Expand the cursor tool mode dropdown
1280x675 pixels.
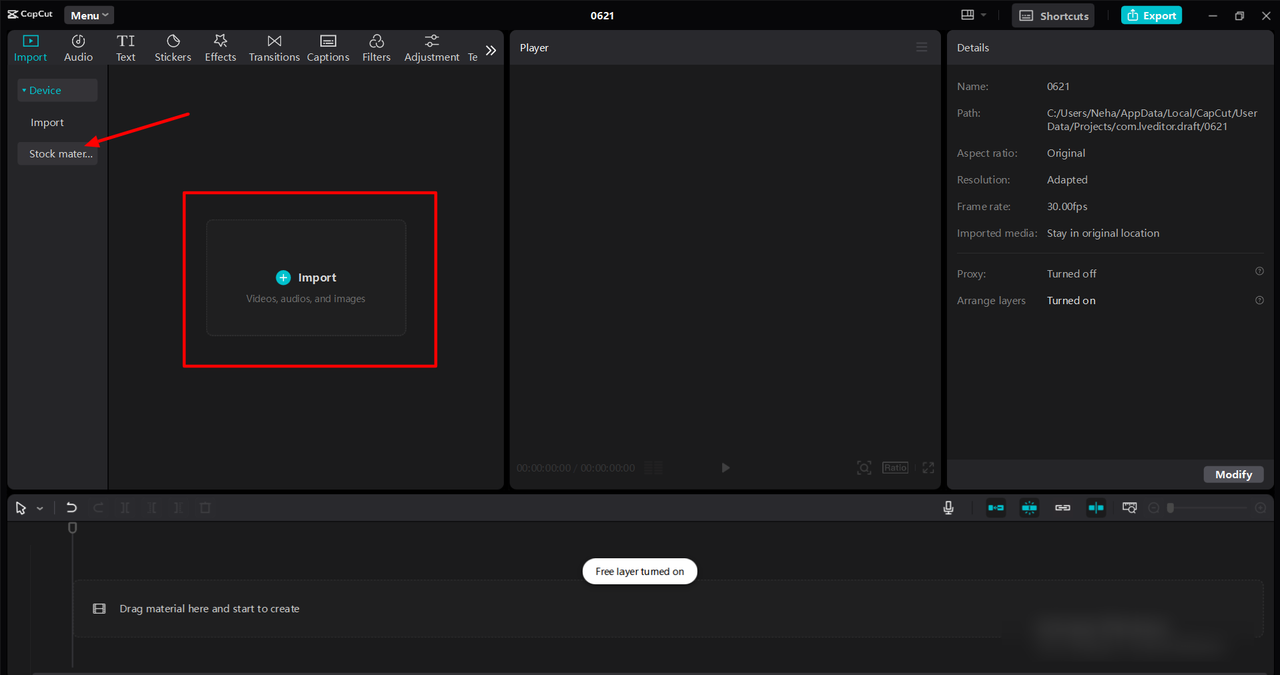tap(40, 508)
